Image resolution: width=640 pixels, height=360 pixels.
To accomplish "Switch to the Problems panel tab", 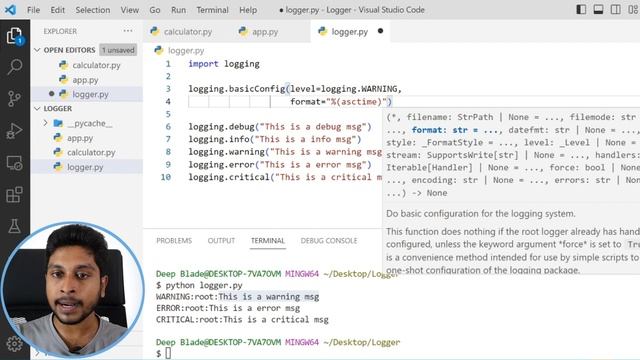I will pyautogui.click(x=174, y=241).
